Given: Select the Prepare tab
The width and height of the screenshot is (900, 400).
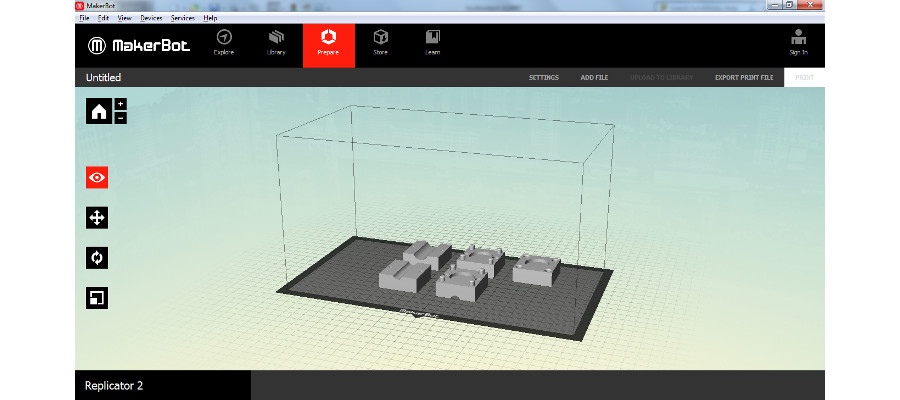Looking at the screenshot, I should (x=329, y=45).
